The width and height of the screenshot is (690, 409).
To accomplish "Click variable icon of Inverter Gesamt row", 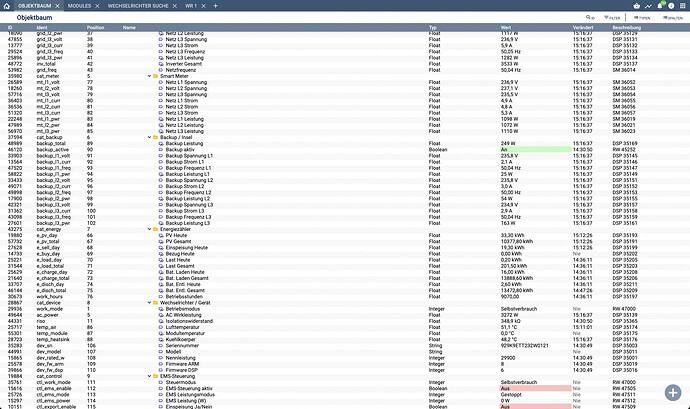I will coord(161,64).
